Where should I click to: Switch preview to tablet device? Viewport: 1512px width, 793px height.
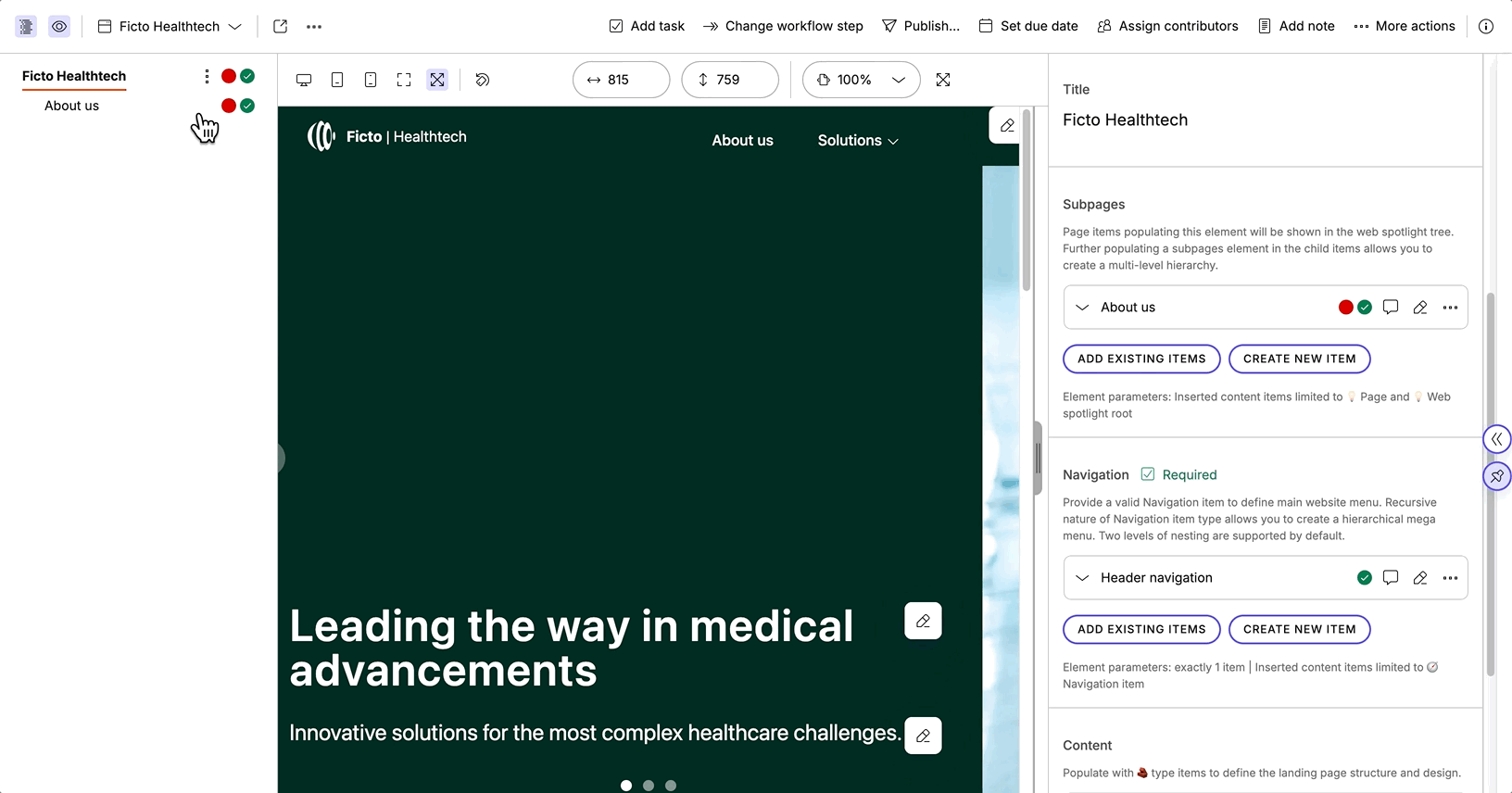(x=337, y=80)
